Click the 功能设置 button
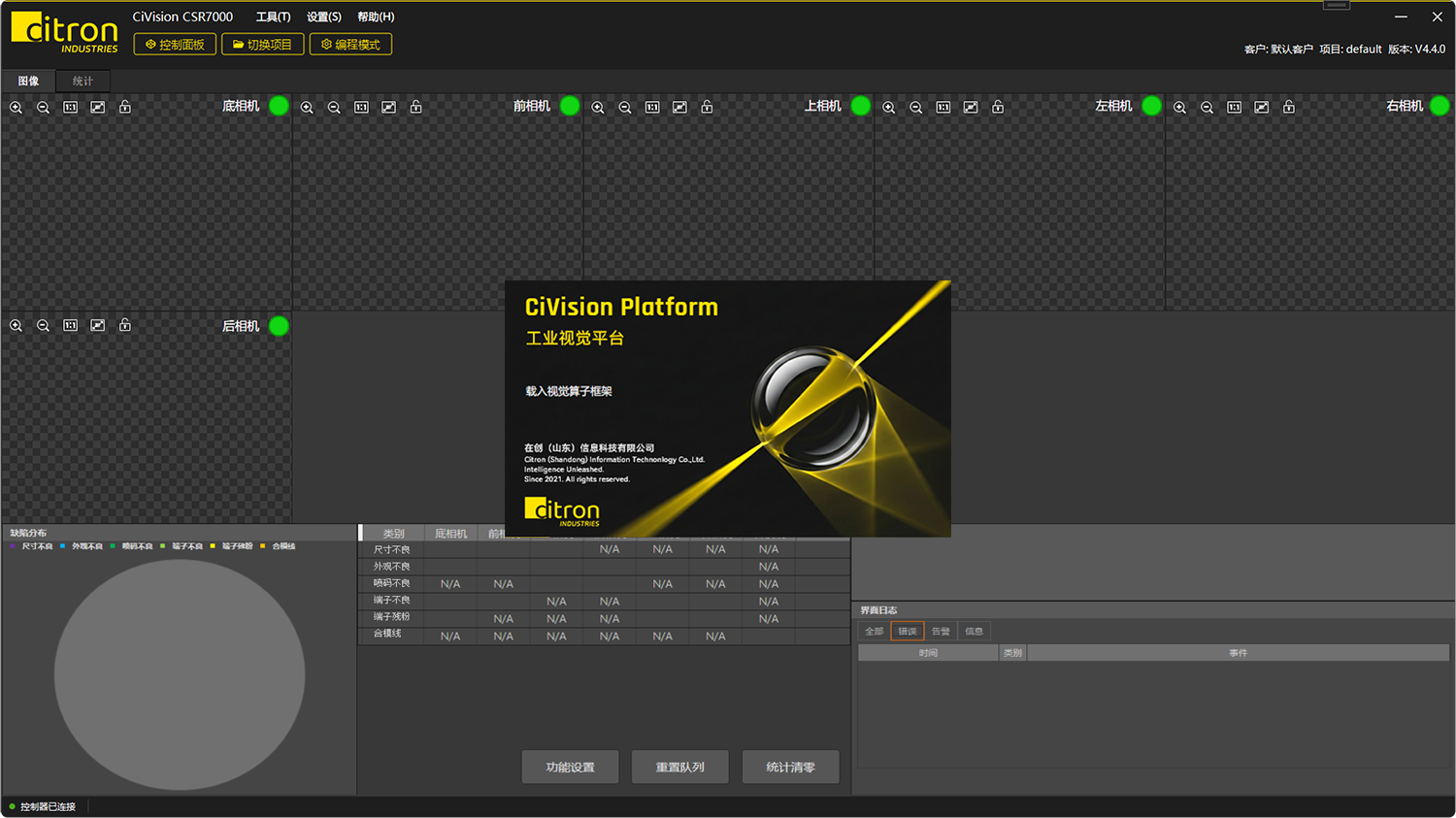This screenshot has height=818, width=1456. (570, 767)
